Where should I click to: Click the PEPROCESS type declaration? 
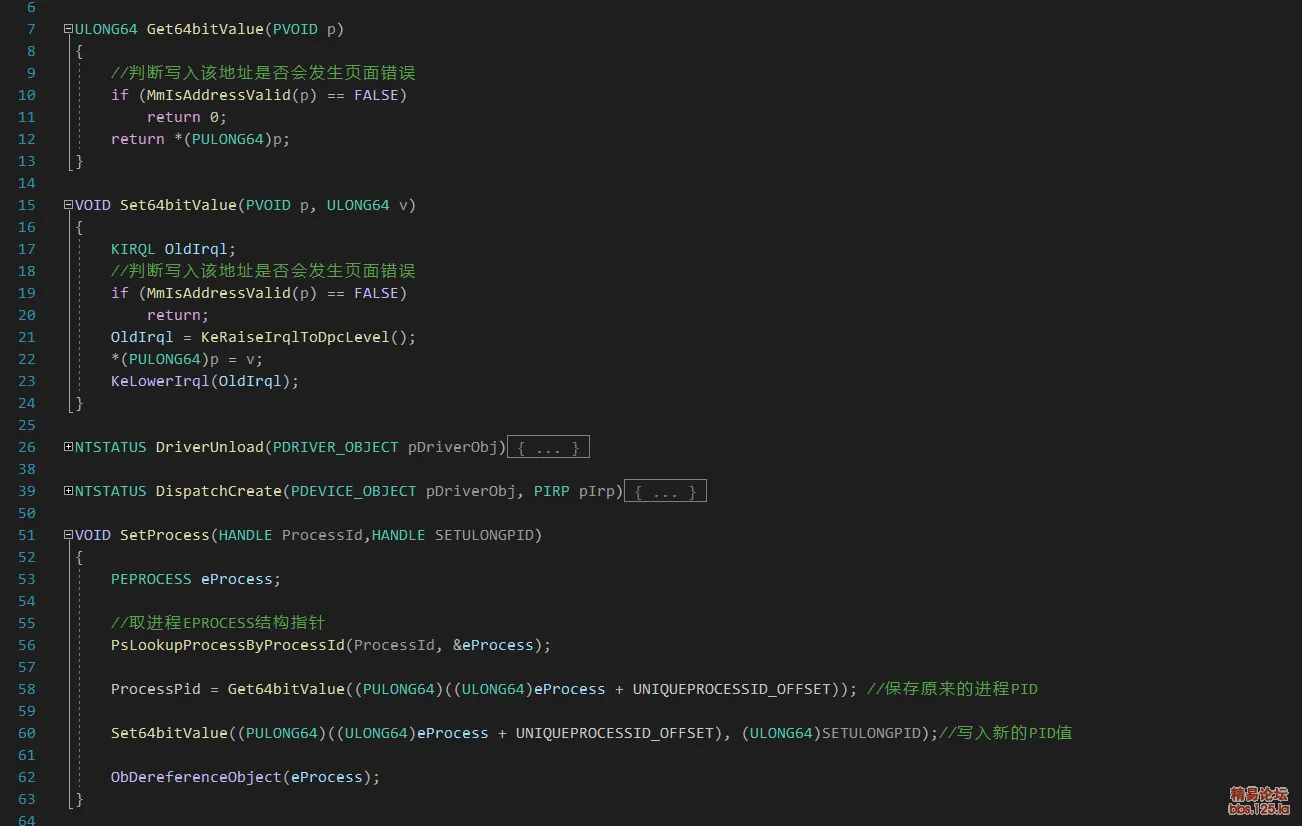150,579
